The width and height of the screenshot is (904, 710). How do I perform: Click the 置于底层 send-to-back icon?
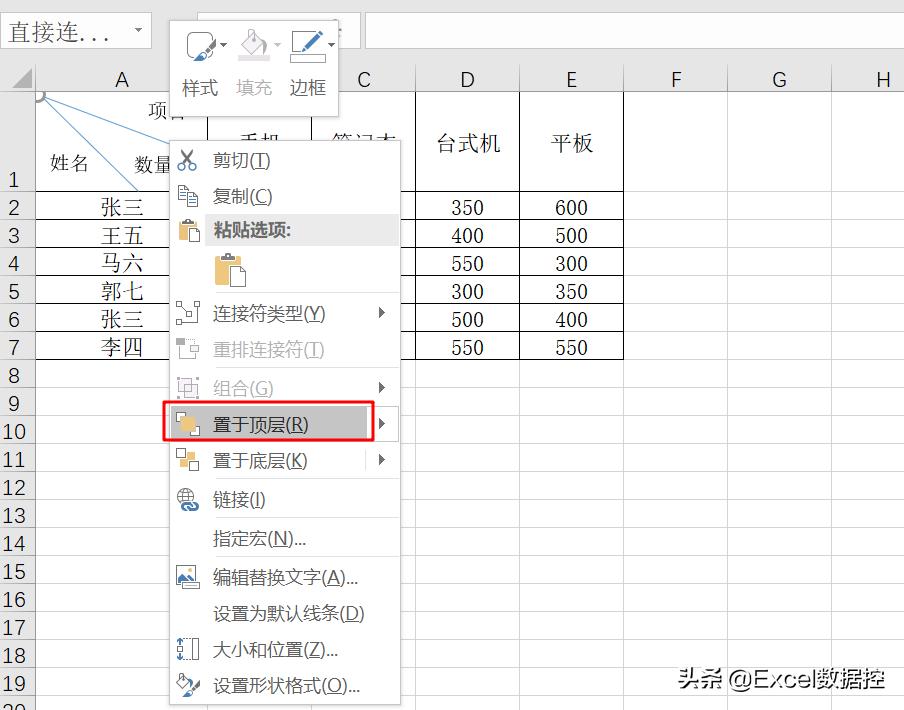186,461
